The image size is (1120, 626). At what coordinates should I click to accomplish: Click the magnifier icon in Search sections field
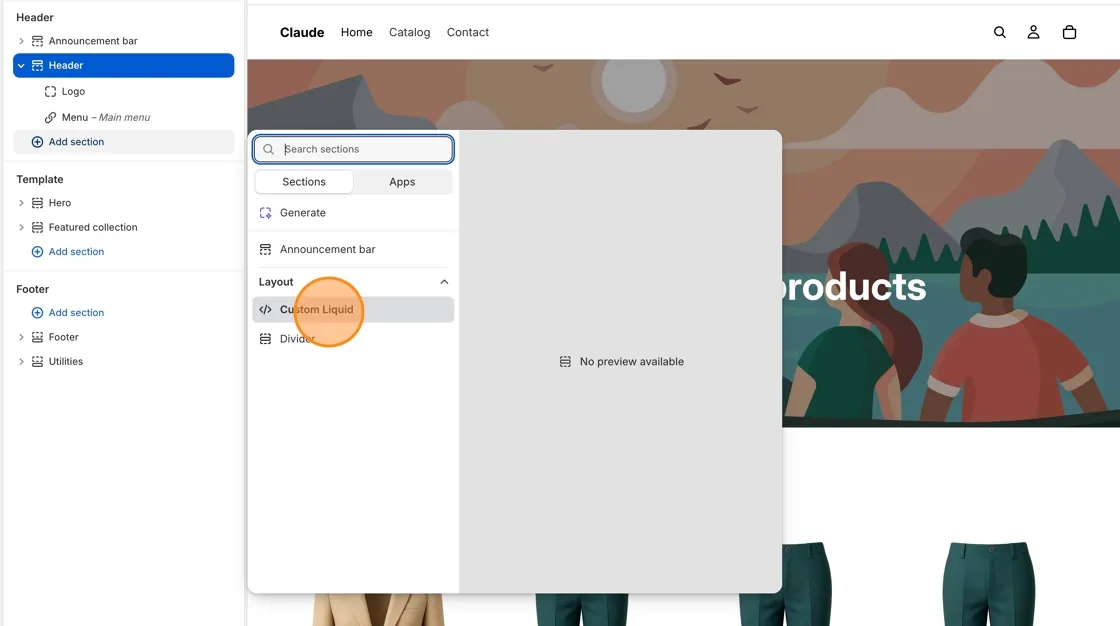(x=269, y=149)
